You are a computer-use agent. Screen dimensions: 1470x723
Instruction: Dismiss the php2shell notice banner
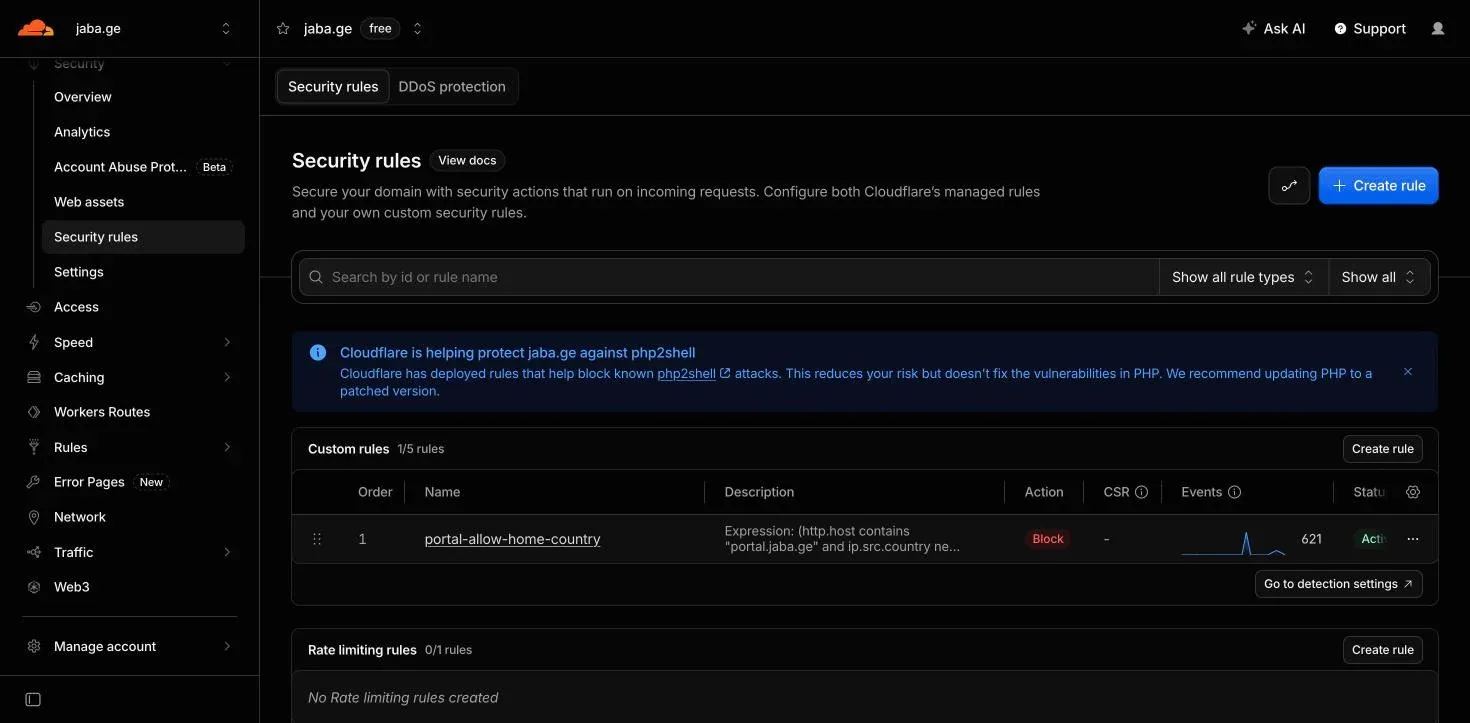(1408, 372)
